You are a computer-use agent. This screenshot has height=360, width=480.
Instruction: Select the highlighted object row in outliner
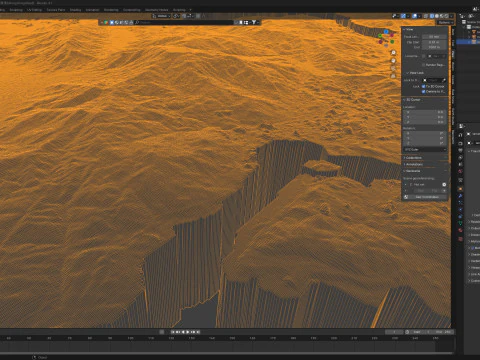pyautogui.click(x=468, y=42)
